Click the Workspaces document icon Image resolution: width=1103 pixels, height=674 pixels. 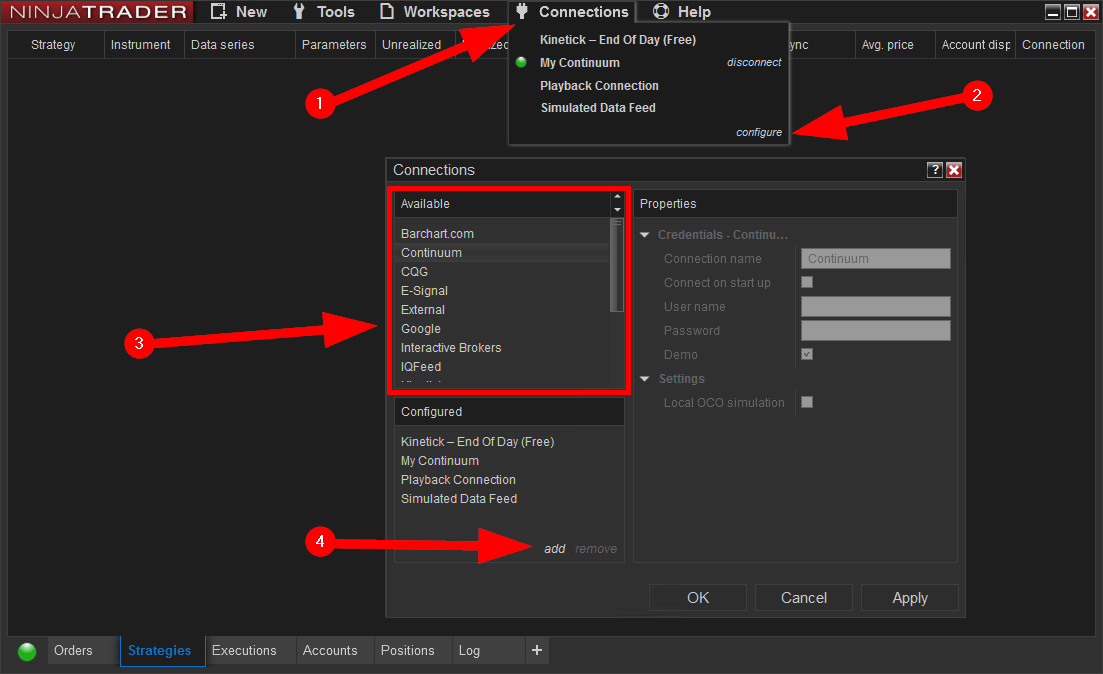click(387, 12)
